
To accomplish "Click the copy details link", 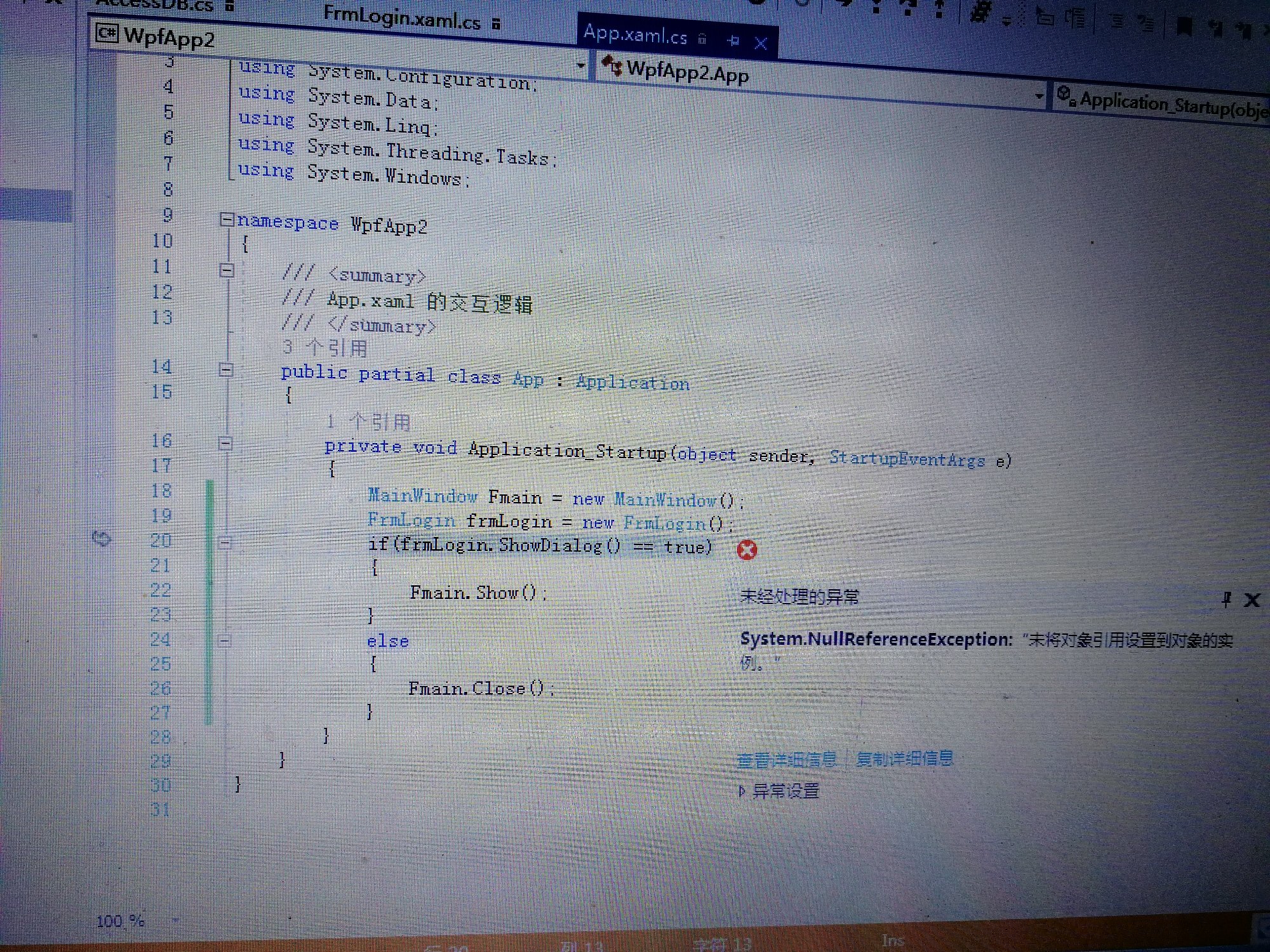I will [x=904, y=758].
